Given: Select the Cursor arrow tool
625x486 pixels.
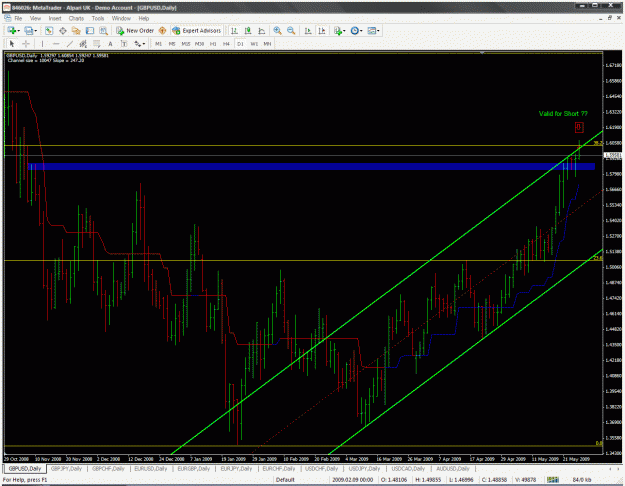Looking at the screenshot, I should coord(12,44).
